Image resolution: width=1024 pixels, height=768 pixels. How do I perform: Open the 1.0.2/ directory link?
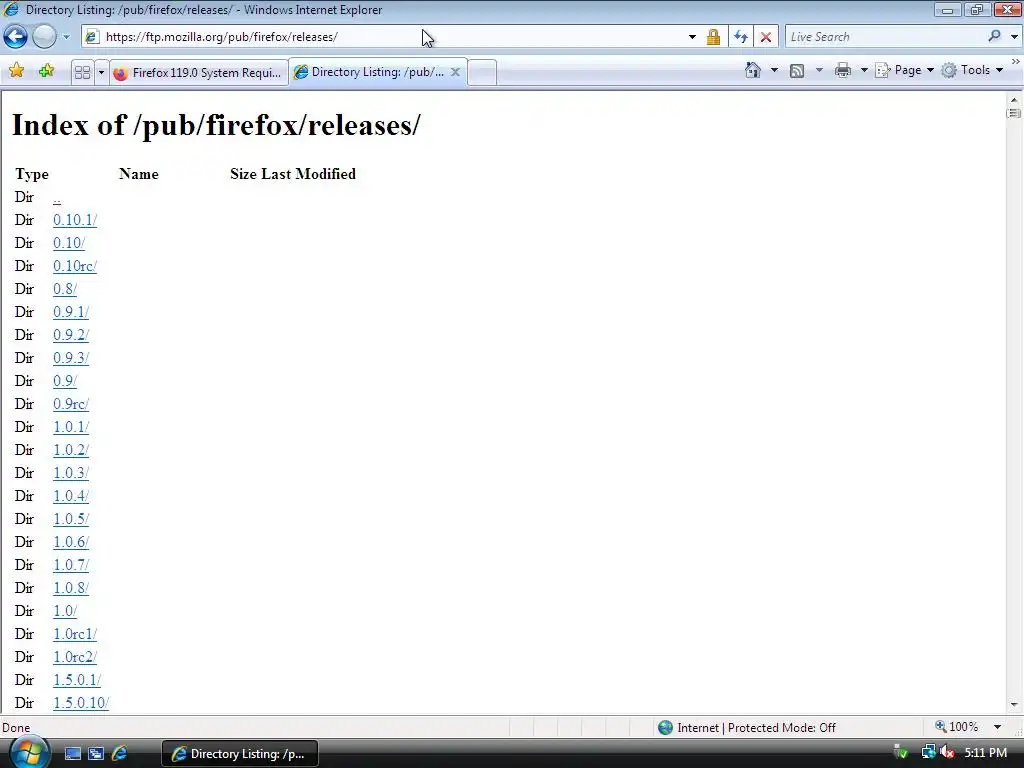point(71,450)
